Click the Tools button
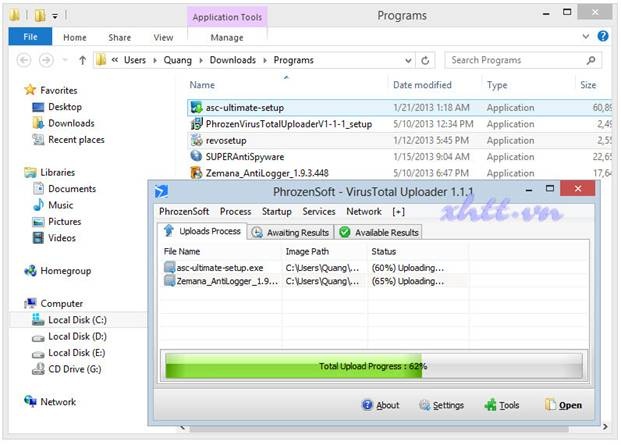The image size is (621, 445). 501,405
